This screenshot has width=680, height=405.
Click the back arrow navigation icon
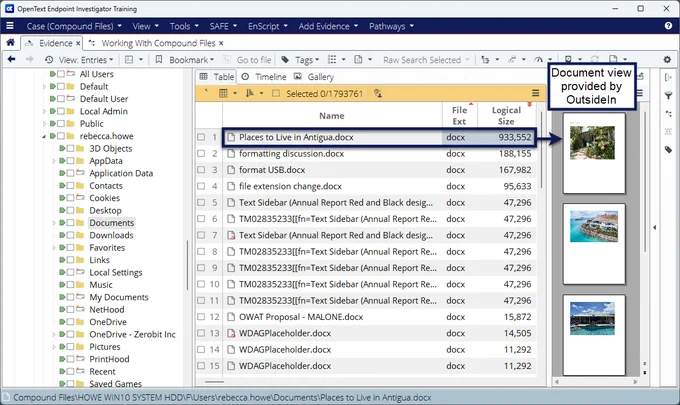click(12, 59)
